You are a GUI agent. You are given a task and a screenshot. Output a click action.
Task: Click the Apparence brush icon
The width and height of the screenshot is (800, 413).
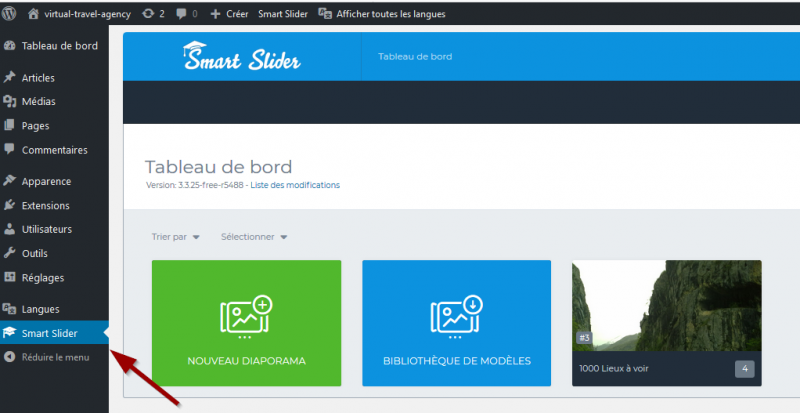click(10, 181)
